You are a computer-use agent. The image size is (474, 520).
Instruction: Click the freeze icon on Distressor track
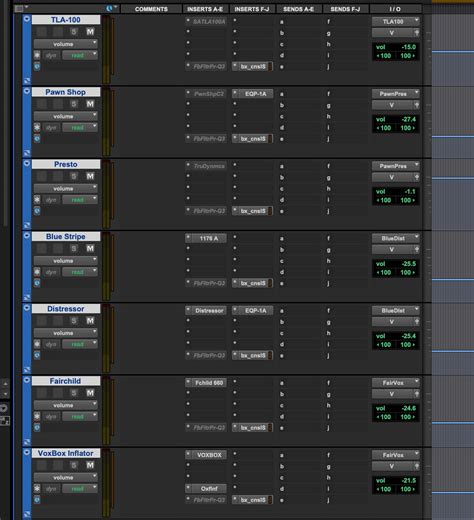click(37, 344)
